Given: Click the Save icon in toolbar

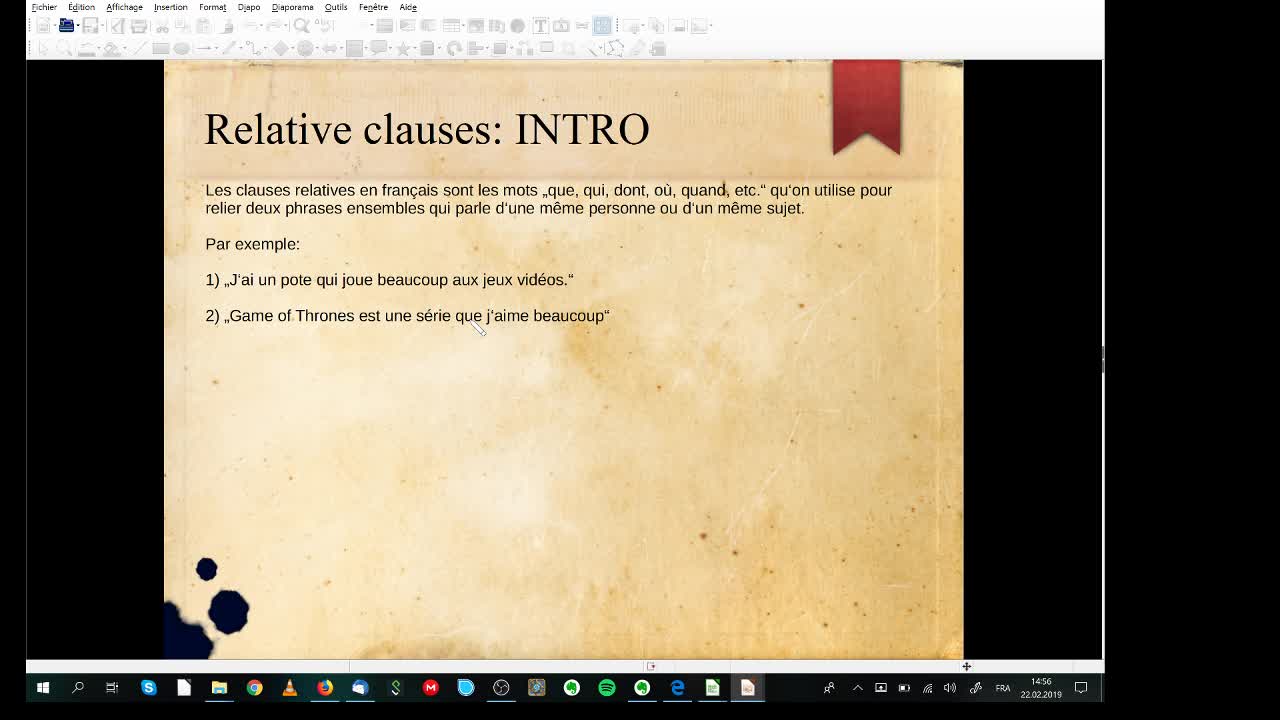Looking at the screenshot, I should coord(90,26).
